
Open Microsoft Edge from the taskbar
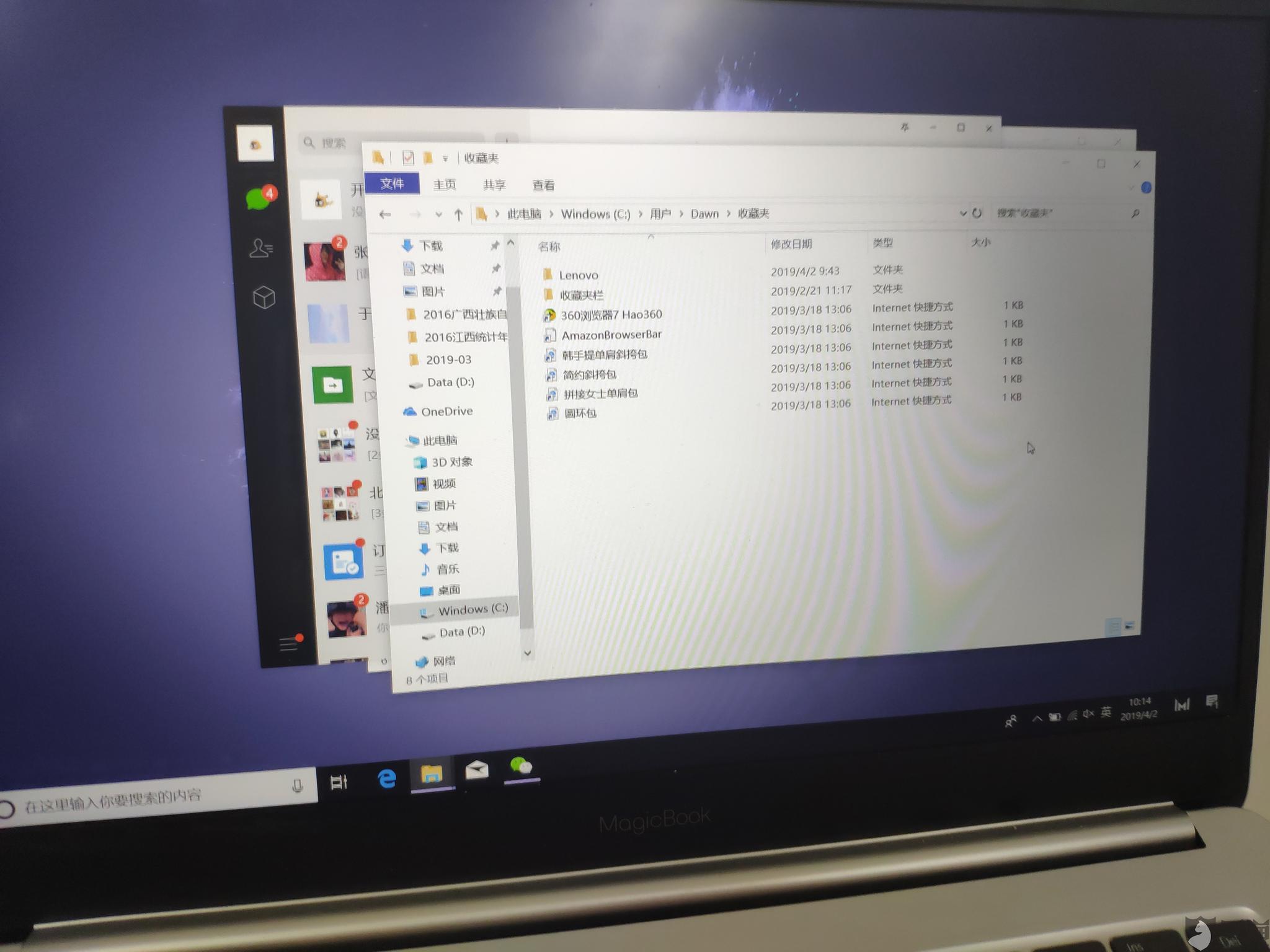pyautogui.click(x=387, y=778)
